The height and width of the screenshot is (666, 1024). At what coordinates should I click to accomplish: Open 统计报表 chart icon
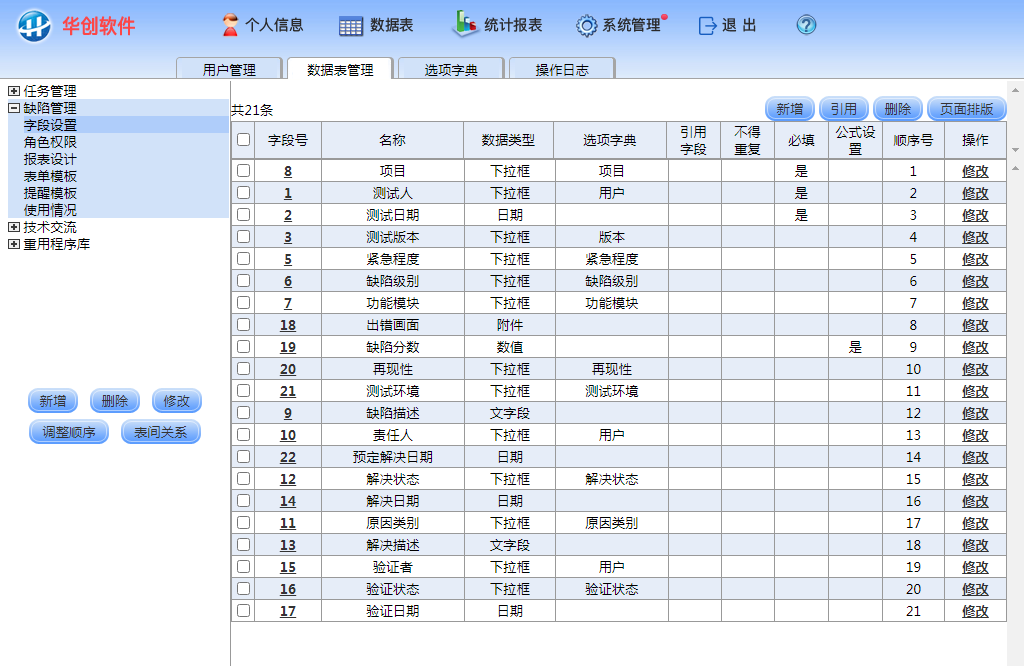tap(465, 24)
